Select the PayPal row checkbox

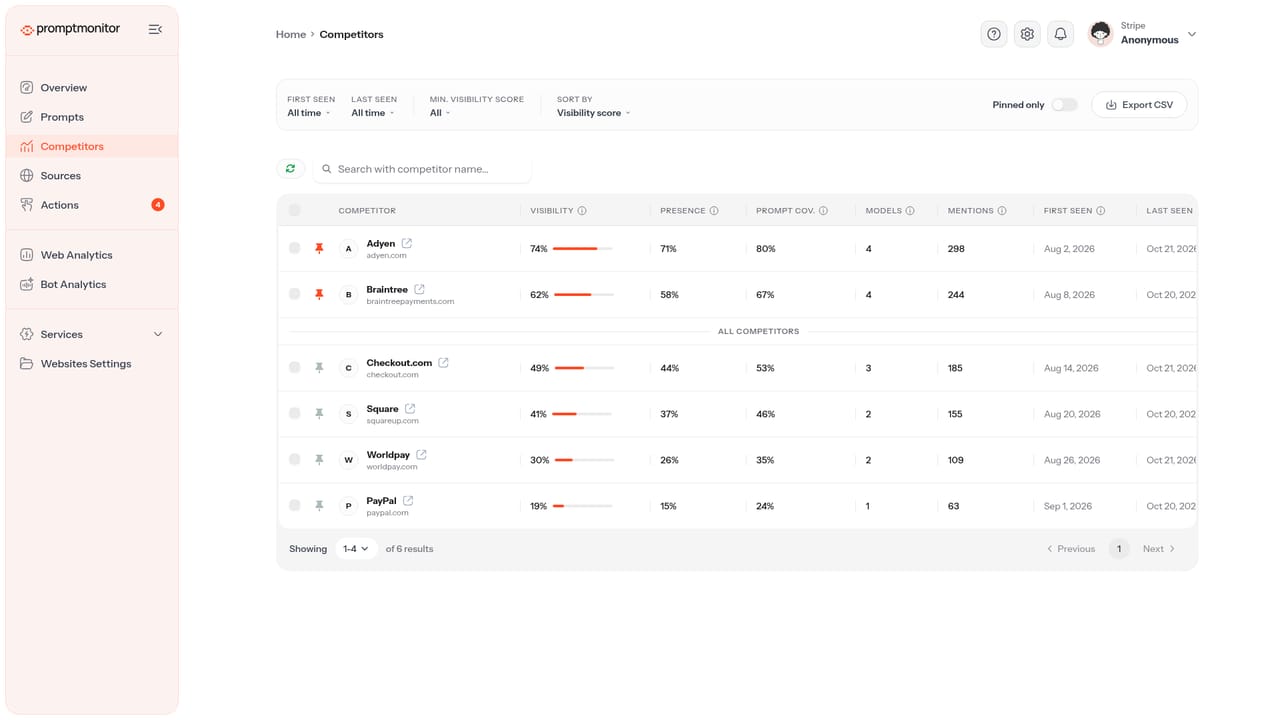(x=294, y=505)
